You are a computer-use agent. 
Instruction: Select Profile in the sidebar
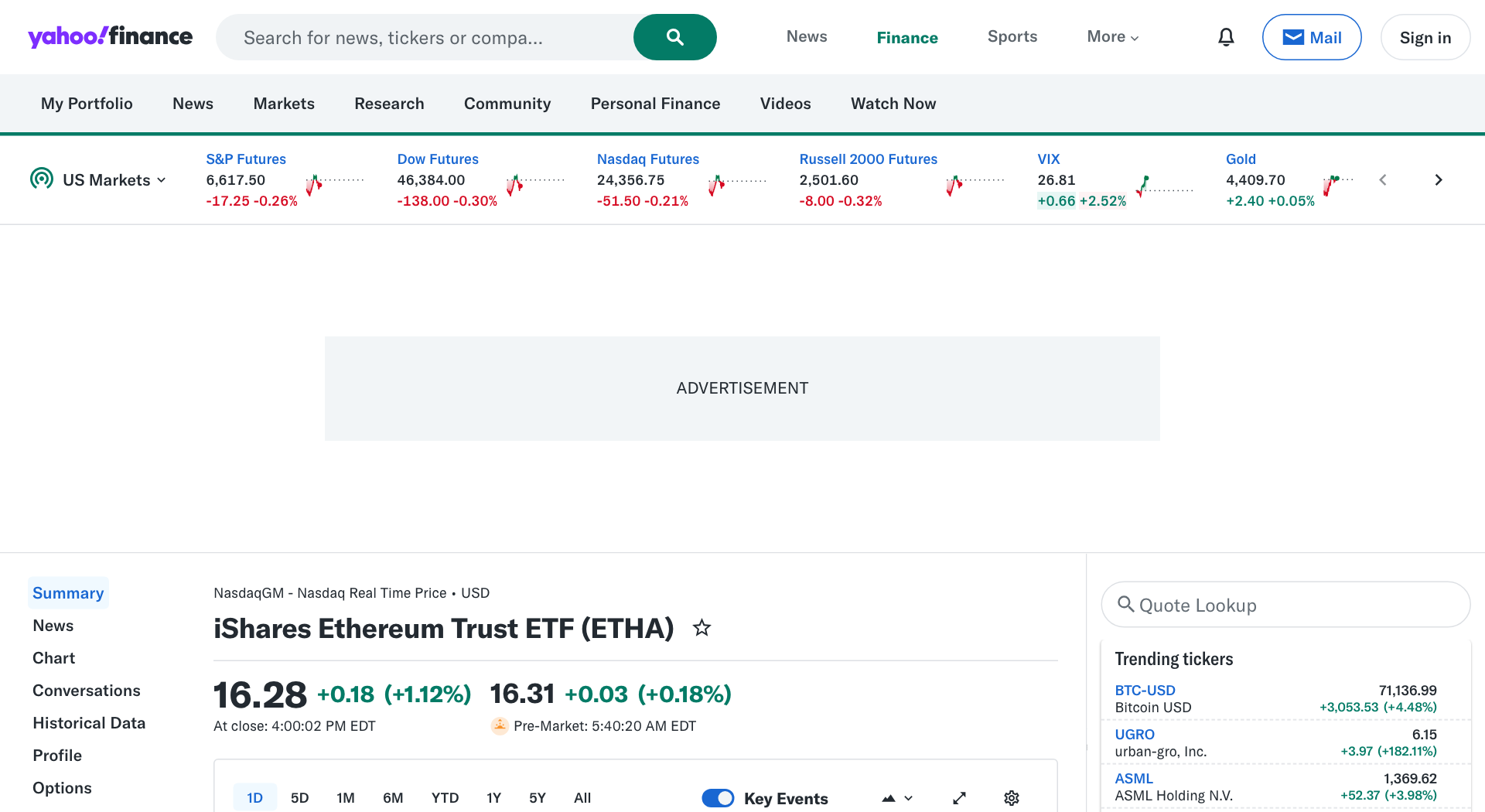click(x=57, y=756)
